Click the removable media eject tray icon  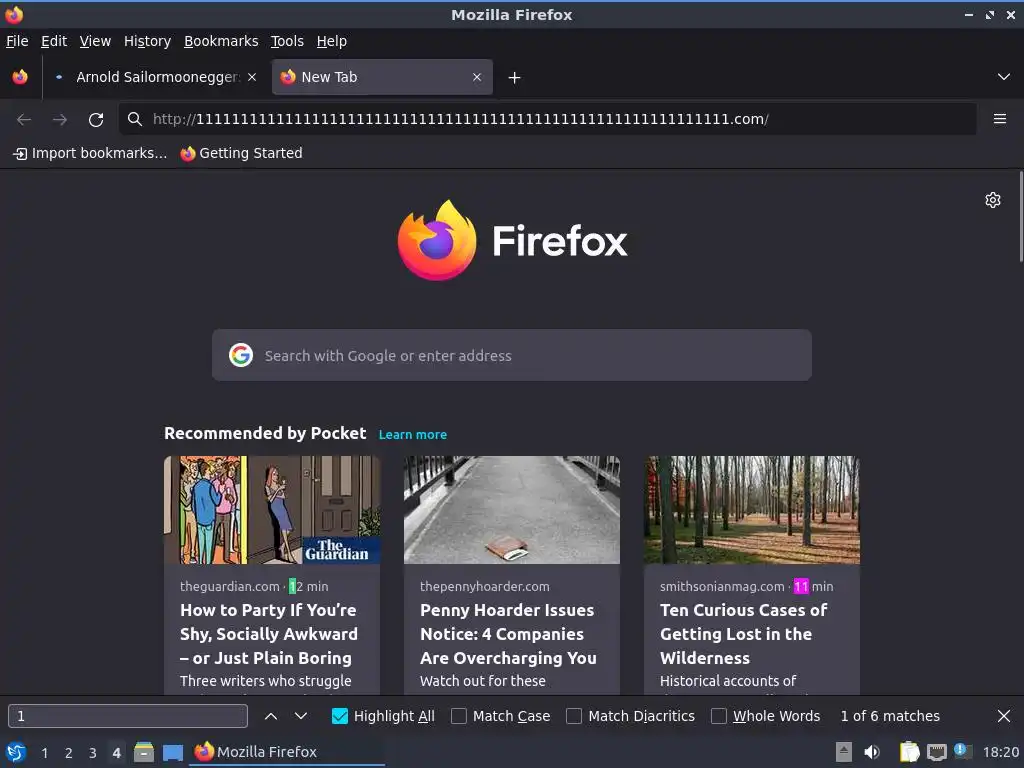point(844,752)
